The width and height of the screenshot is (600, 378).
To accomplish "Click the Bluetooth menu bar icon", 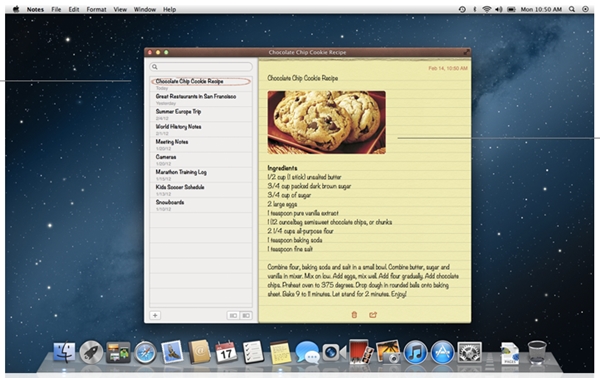I will click(x=474, y=9).
